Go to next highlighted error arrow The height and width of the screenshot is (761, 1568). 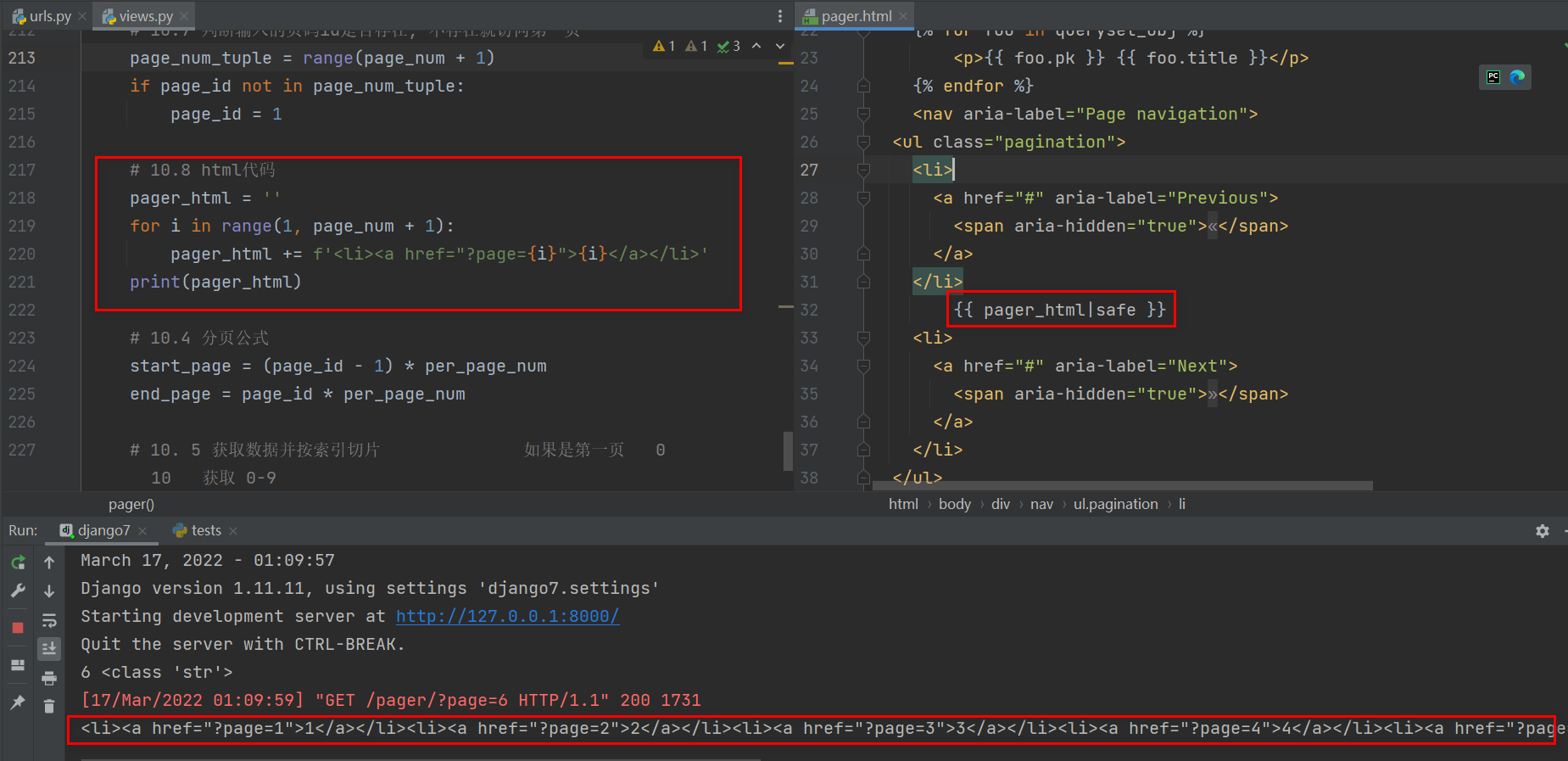(780, 46)
